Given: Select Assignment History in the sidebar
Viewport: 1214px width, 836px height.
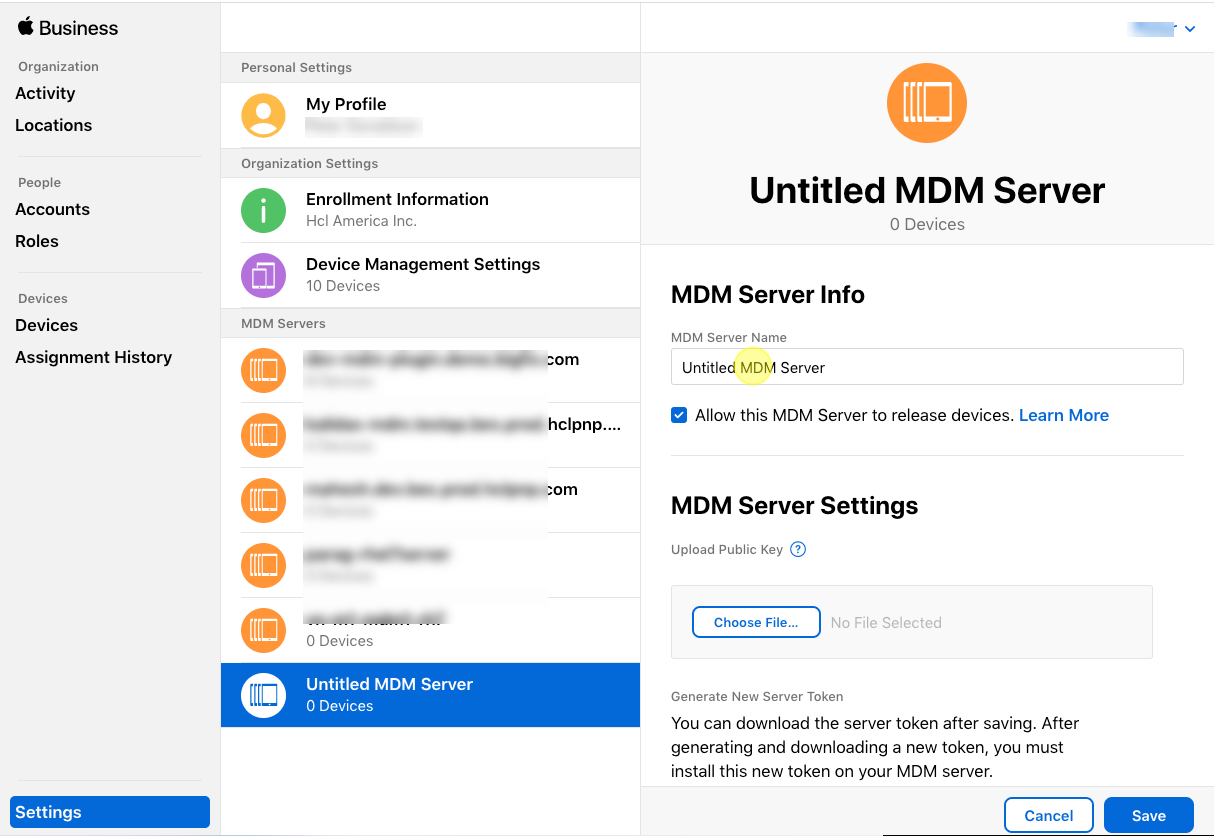Looking at the screenshot, I should [x=93, y=357].
